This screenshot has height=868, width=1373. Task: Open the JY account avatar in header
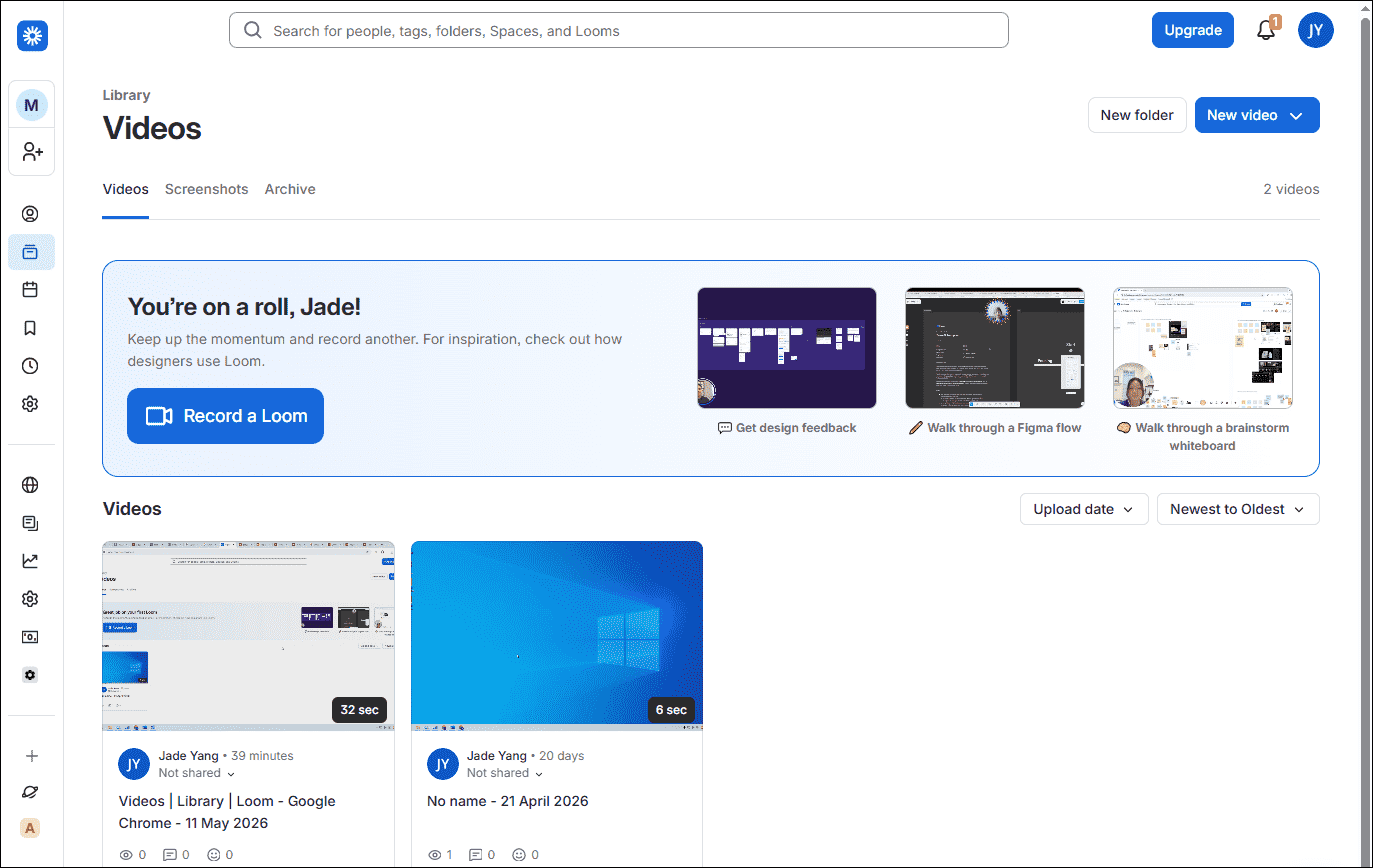pos(1316,30)
